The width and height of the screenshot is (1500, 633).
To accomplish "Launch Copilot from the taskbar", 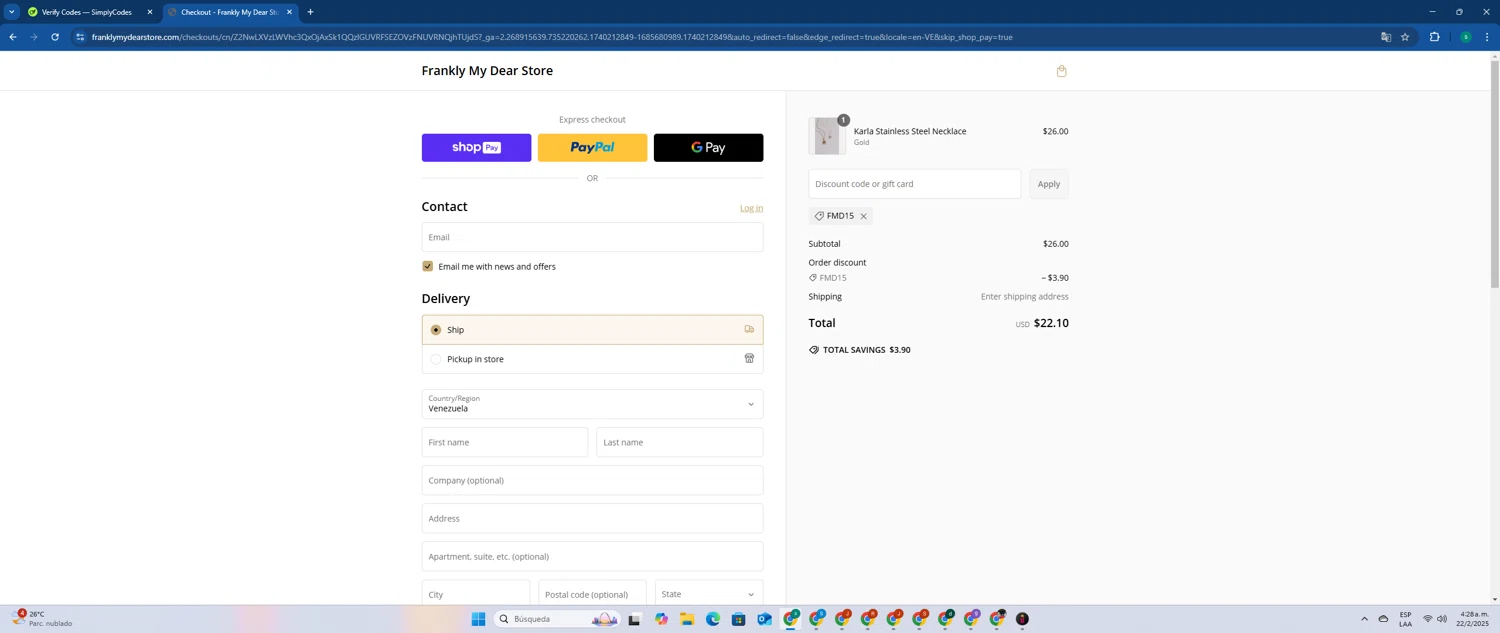I will pos(661,619).
